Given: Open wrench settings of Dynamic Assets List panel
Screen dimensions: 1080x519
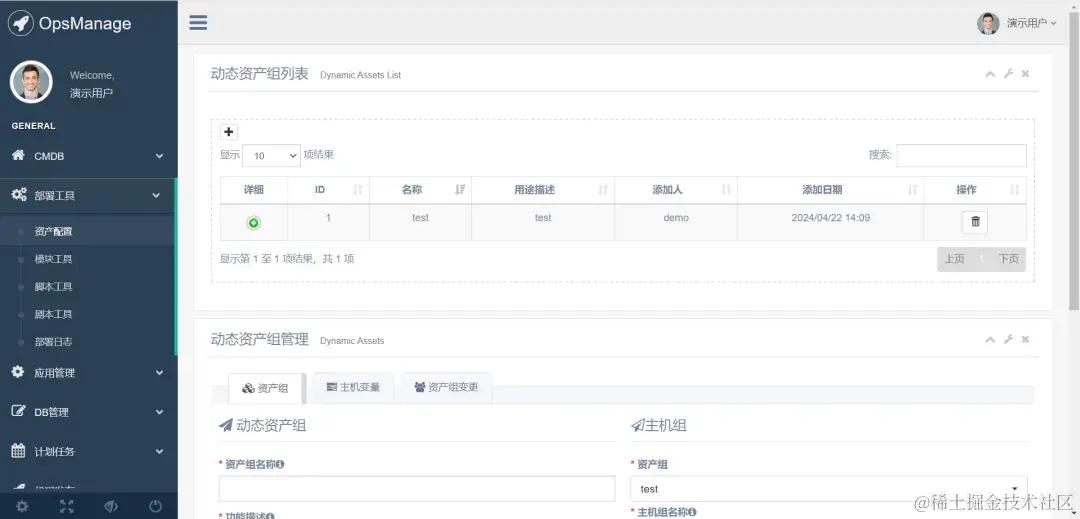Looking at the screenshot, I should coord(1008,74).
